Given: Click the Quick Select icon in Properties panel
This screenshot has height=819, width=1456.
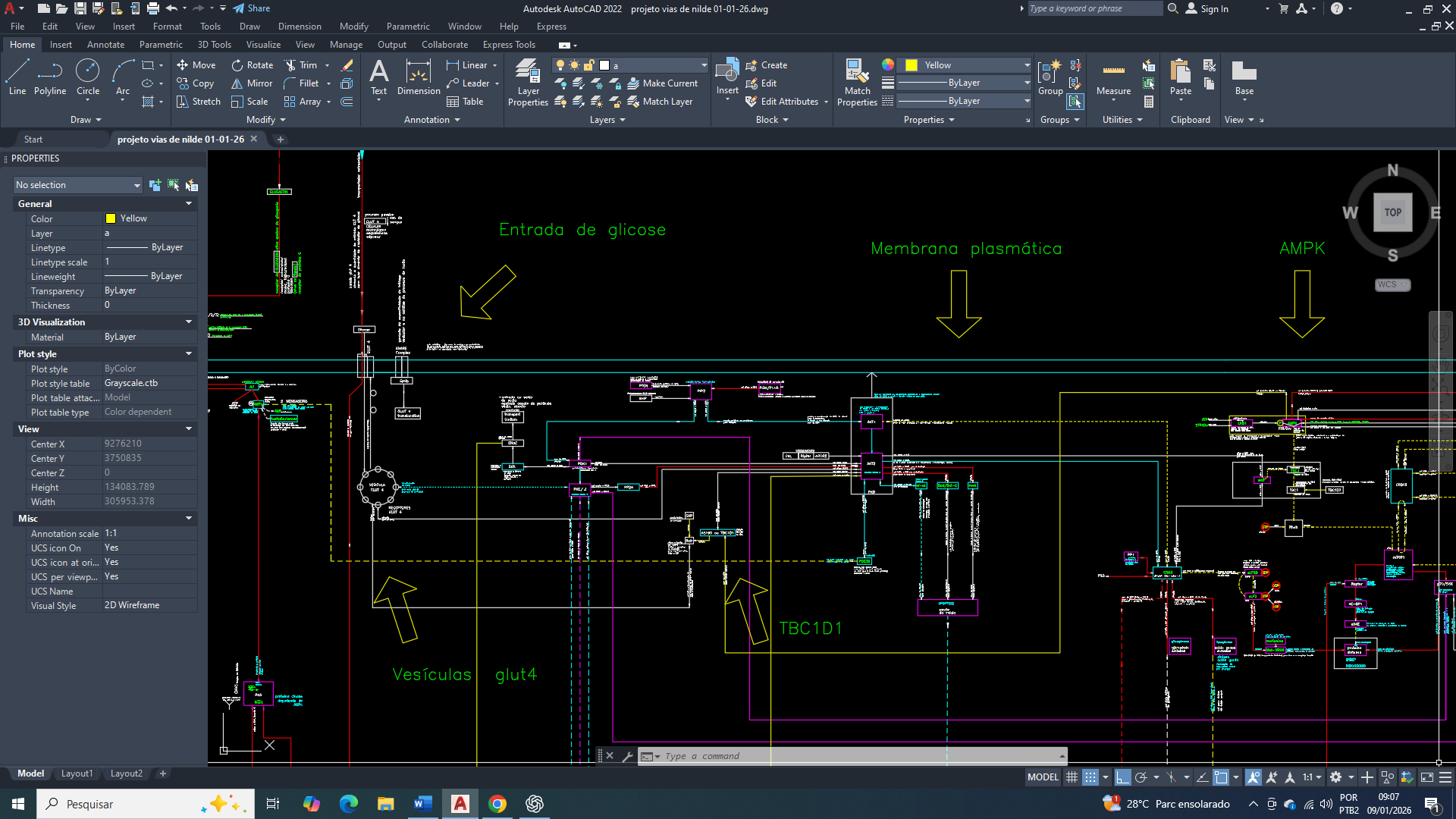Looking at the screenshot, I should pyautogui.click(x=191, y=185).
